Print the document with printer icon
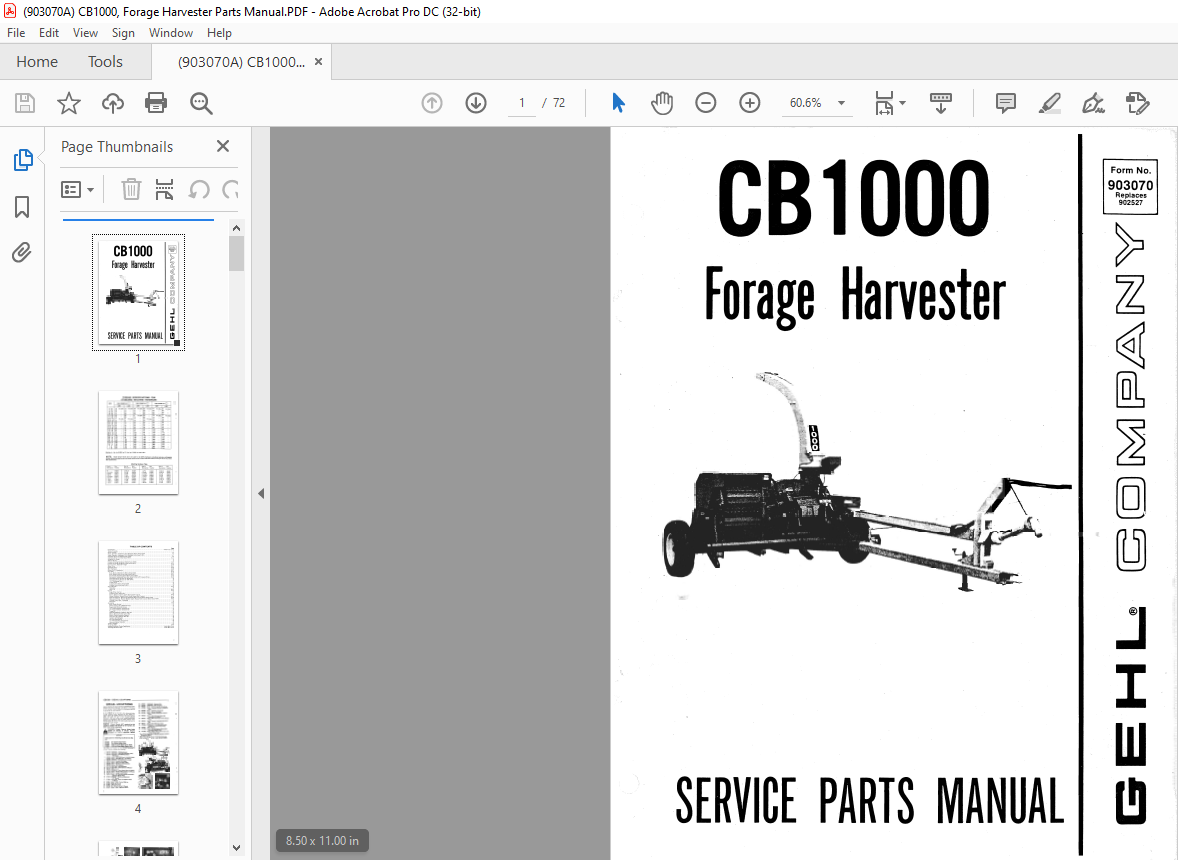This screenshot has height=860, width=1178. click(156, 103)
